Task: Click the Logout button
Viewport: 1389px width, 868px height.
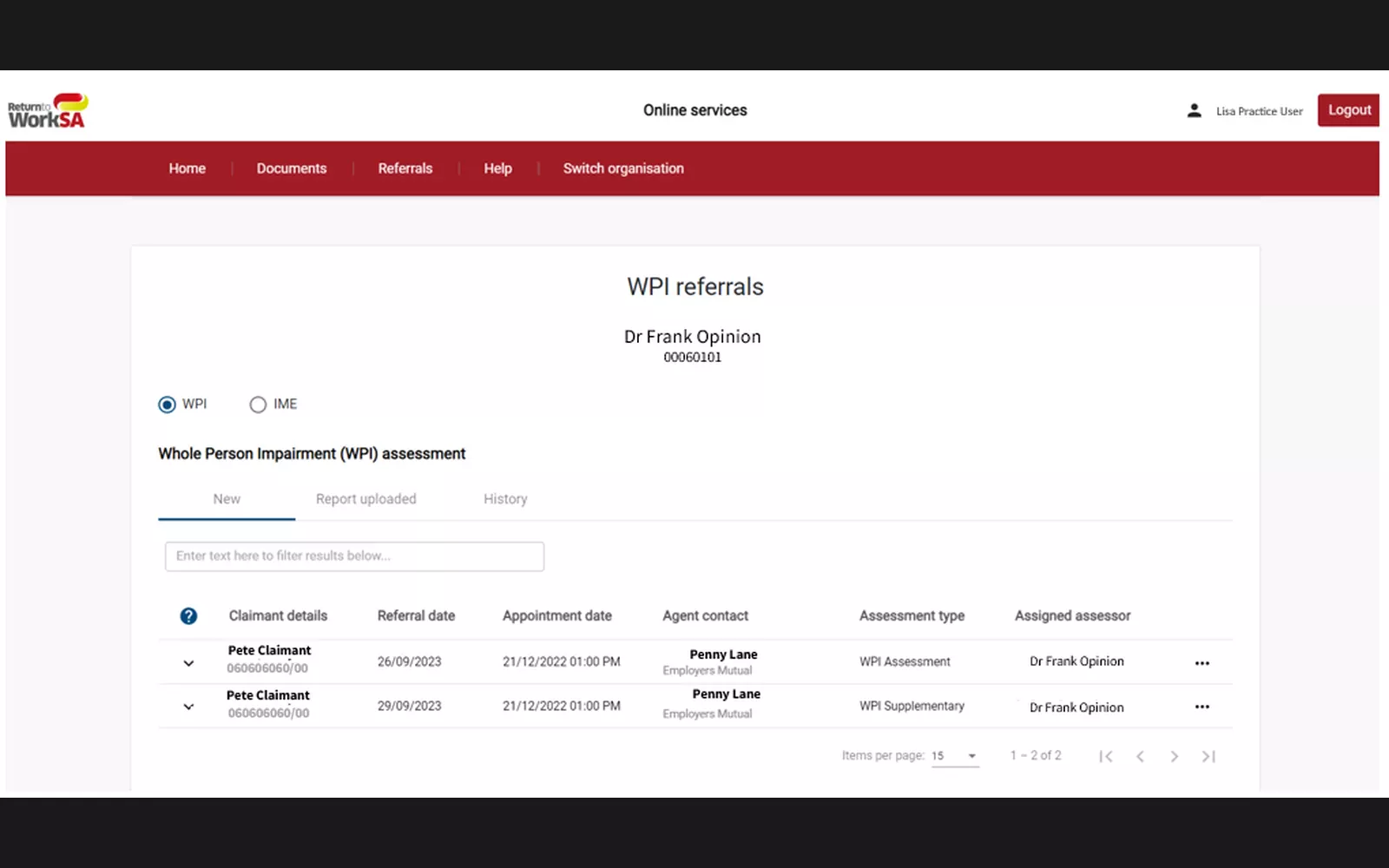Action: (x=1349, y=110)
